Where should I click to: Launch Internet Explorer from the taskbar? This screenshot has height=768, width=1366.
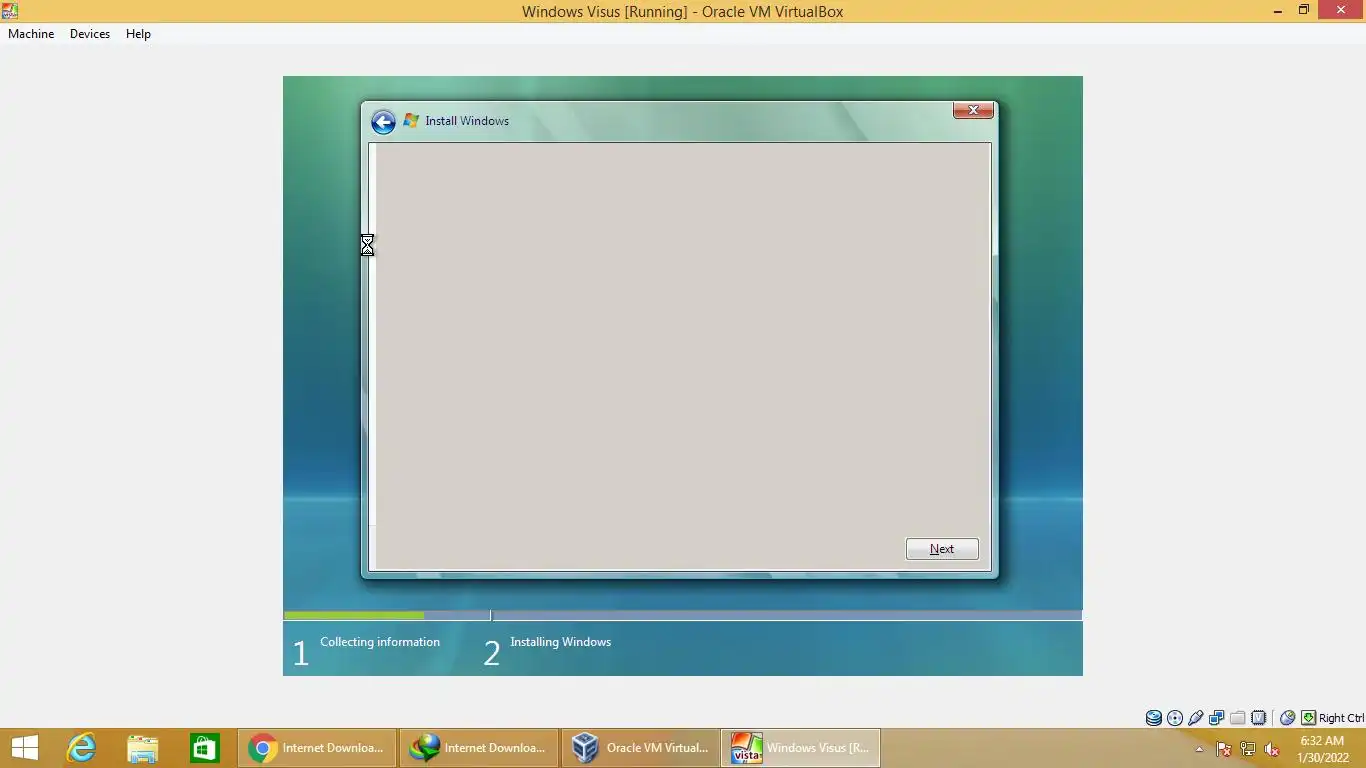(x=81, y=748)
